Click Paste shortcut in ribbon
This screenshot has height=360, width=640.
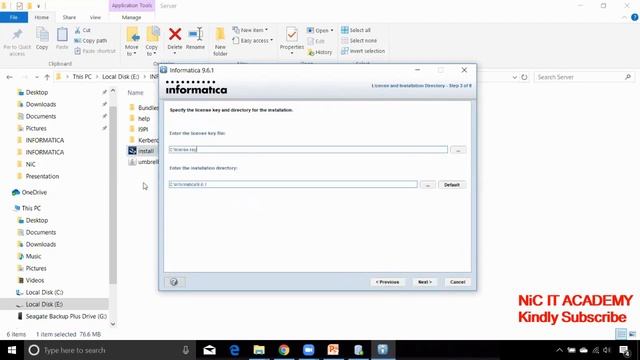click(x=95, y=51)
